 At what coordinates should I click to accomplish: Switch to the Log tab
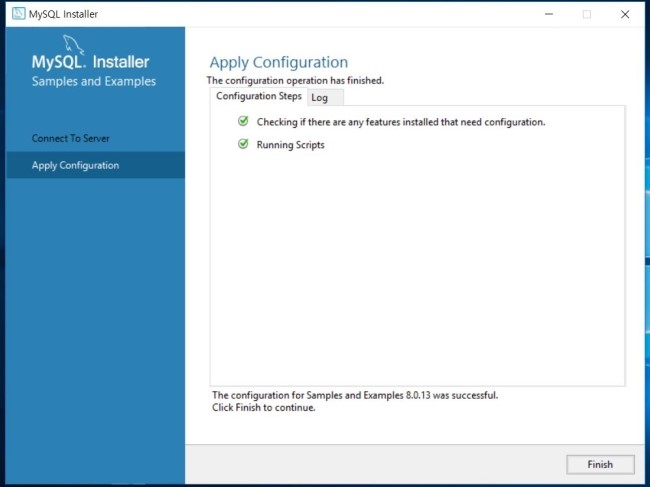325,98
